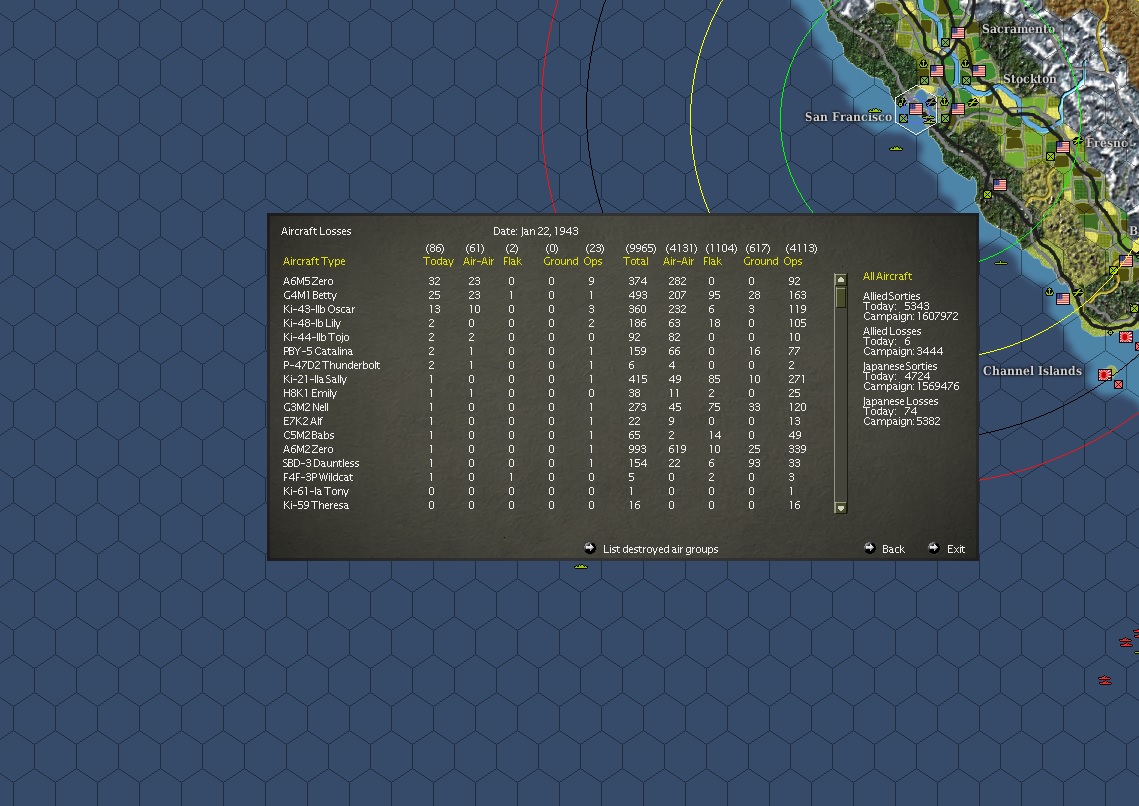Click Ops header under (4113)

pos(793,261)
